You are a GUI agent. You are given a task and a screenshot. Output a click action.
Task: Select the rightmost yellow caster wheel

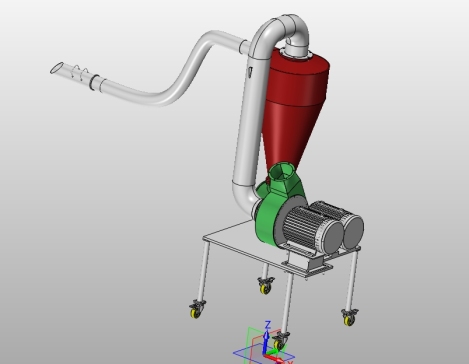[350, 320]
